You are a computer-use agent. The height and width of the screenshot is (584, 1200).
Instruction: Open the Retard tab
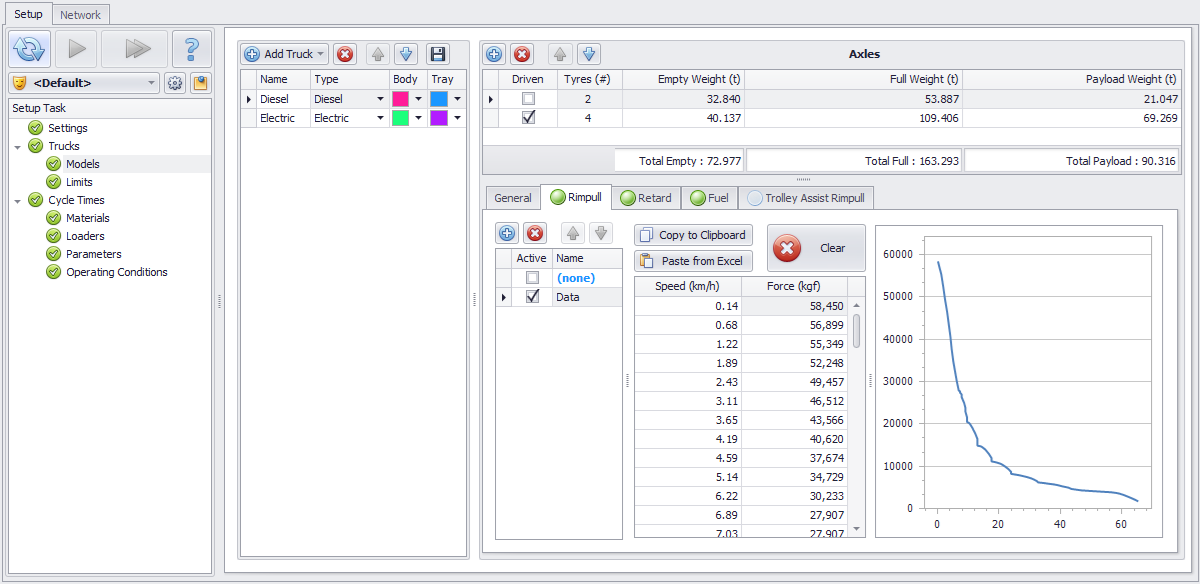pos(645,198)
